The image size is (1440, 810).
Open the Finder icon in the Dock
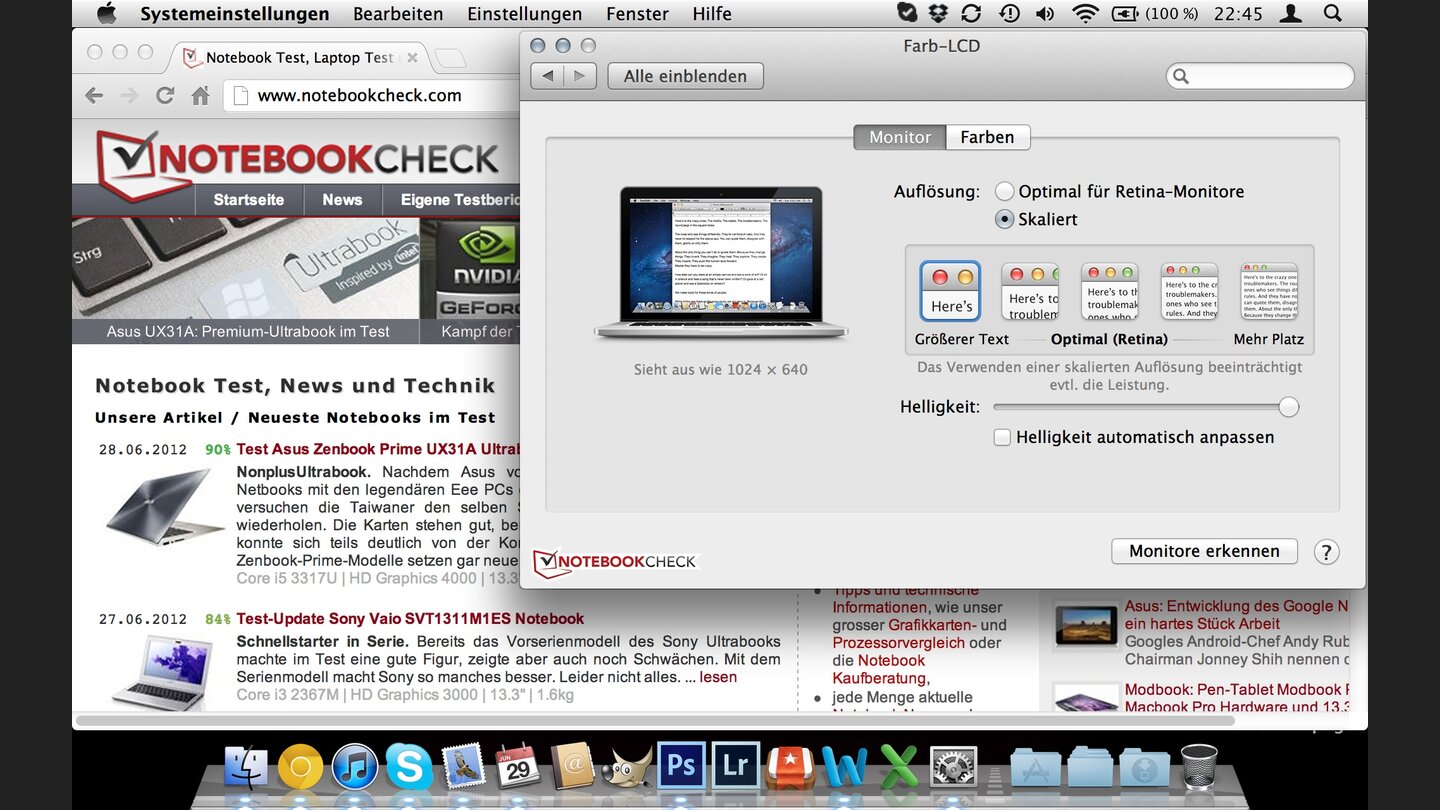[x=247, y=768]
